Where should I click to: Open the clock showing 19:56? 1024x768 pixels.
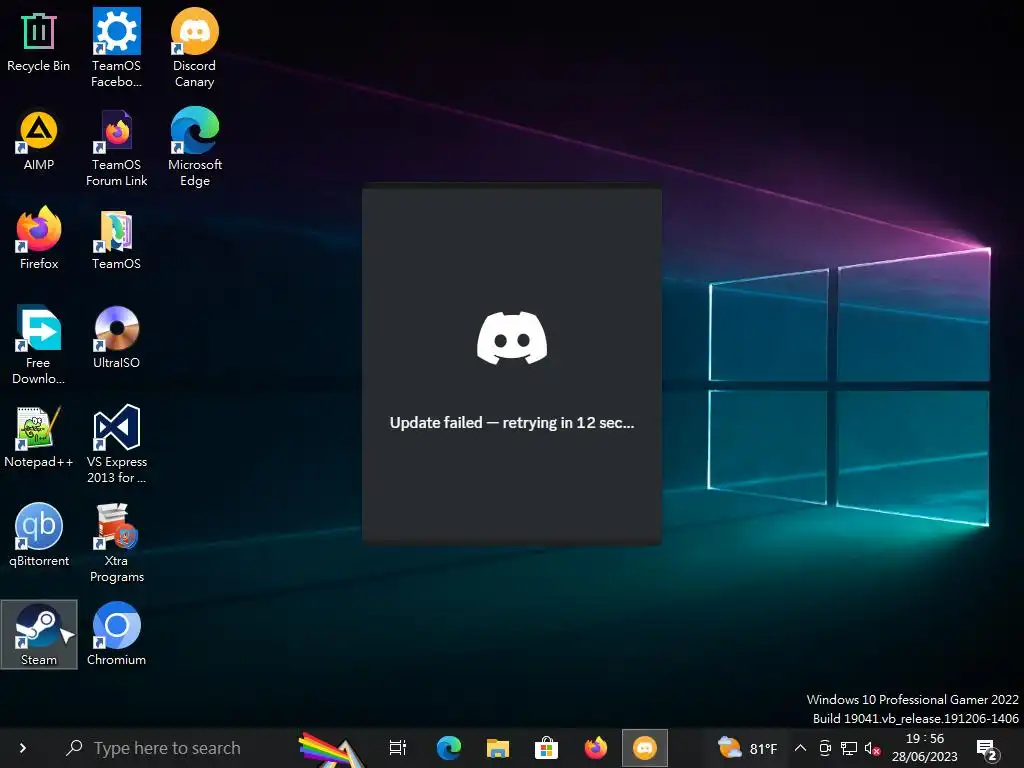(925, 748)
